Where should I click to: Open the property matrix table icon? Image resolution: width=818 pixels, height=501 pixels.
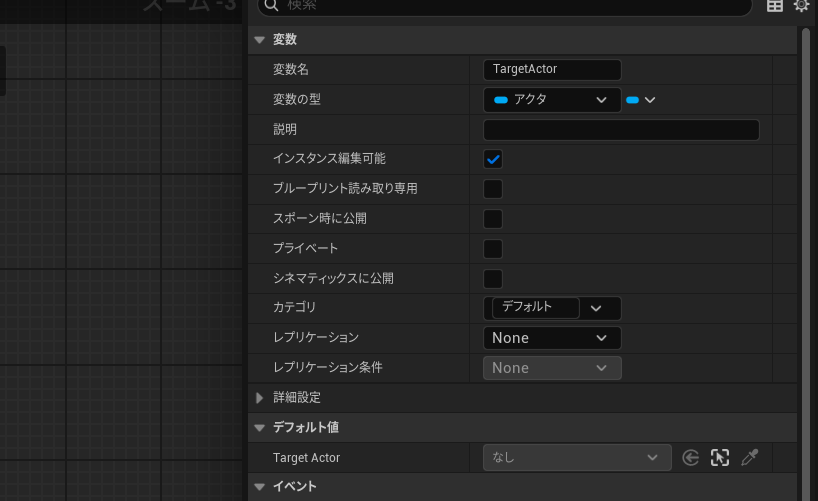[x=775, y=5]
